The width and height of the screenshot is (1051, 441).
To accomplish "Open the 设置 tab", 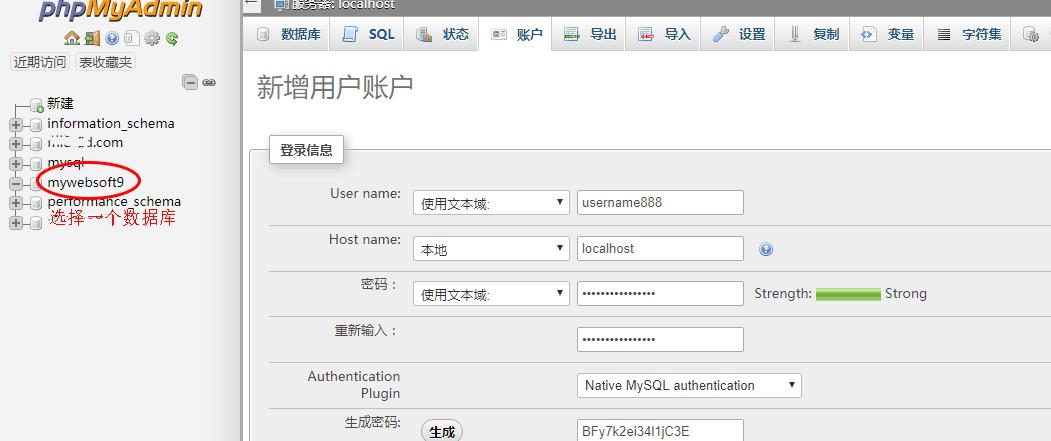I will [739, 34].
